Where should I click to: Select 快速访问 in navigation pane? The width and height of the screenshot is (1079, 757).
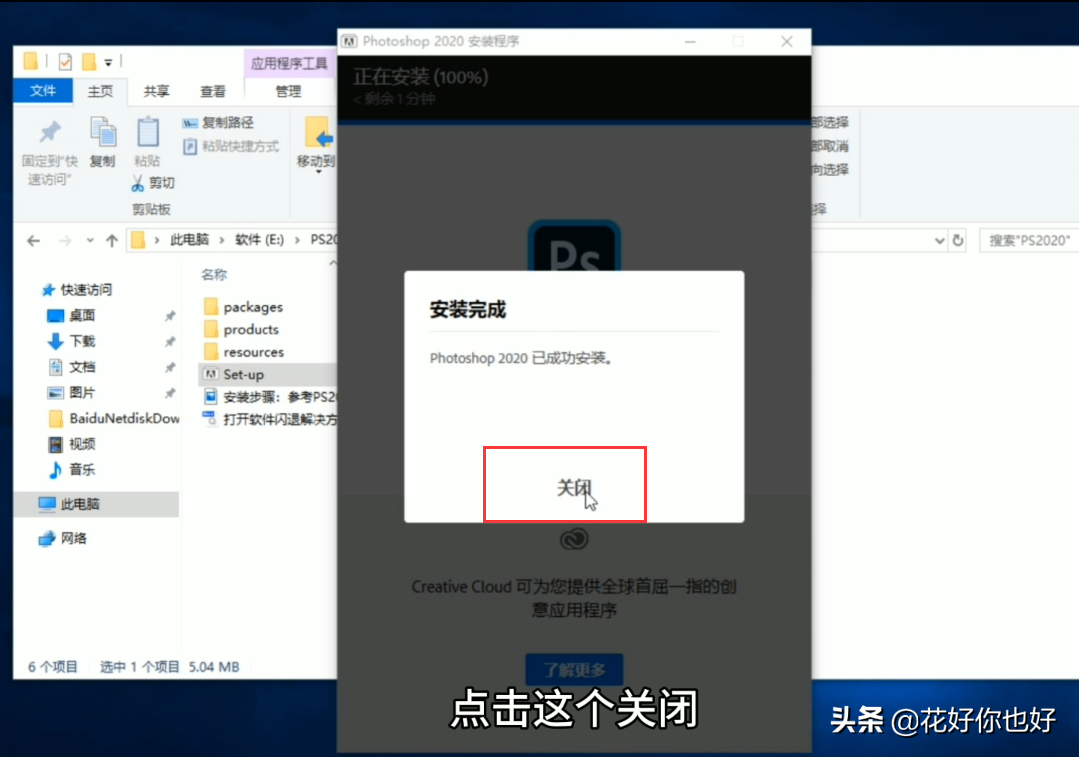coord(77,290)
